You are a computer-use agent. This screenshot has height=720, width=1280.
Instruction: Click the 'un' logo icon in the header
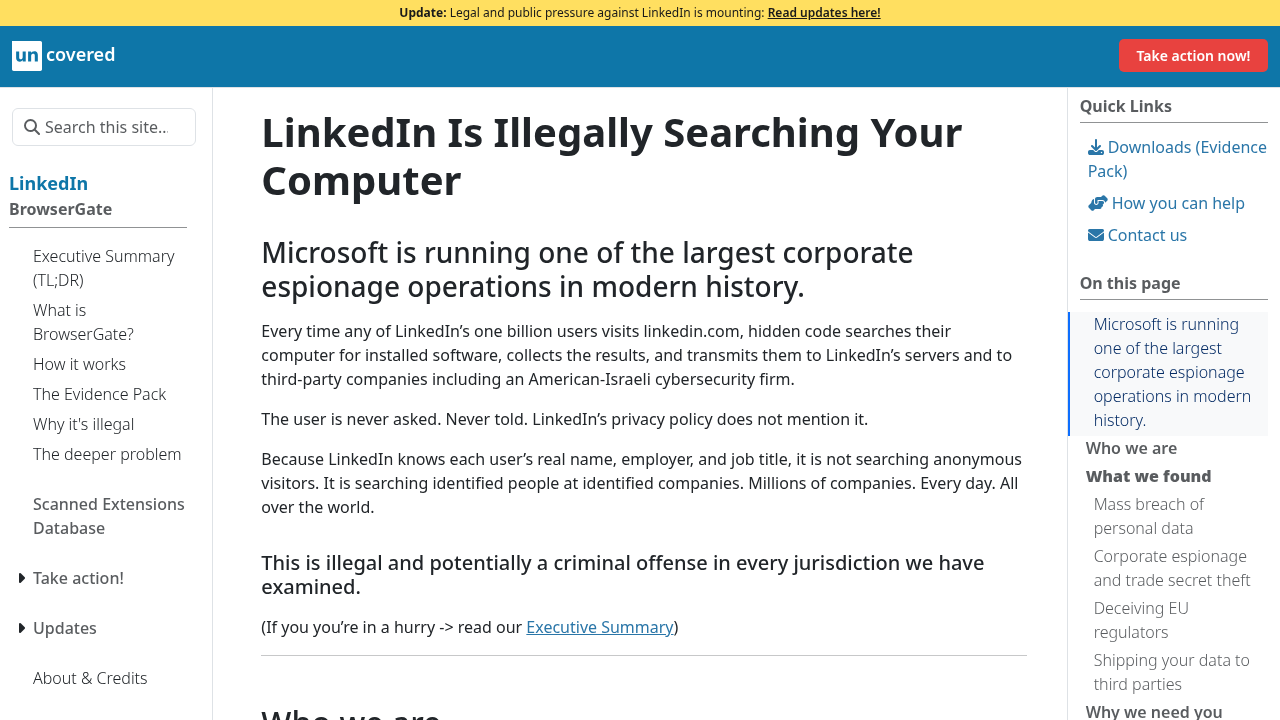(25, 55)
